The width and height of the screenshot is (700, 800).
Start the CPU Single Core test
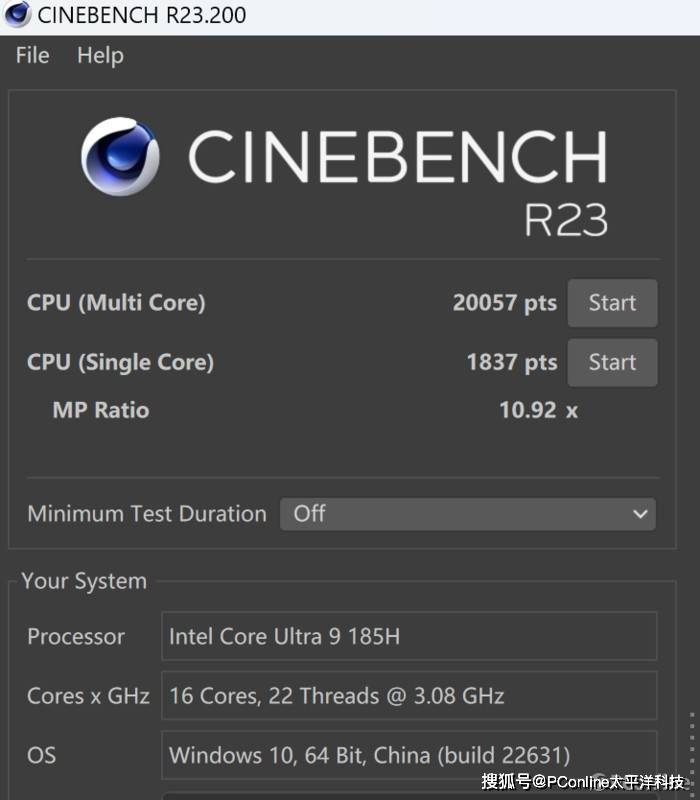(x=612, y=362)
